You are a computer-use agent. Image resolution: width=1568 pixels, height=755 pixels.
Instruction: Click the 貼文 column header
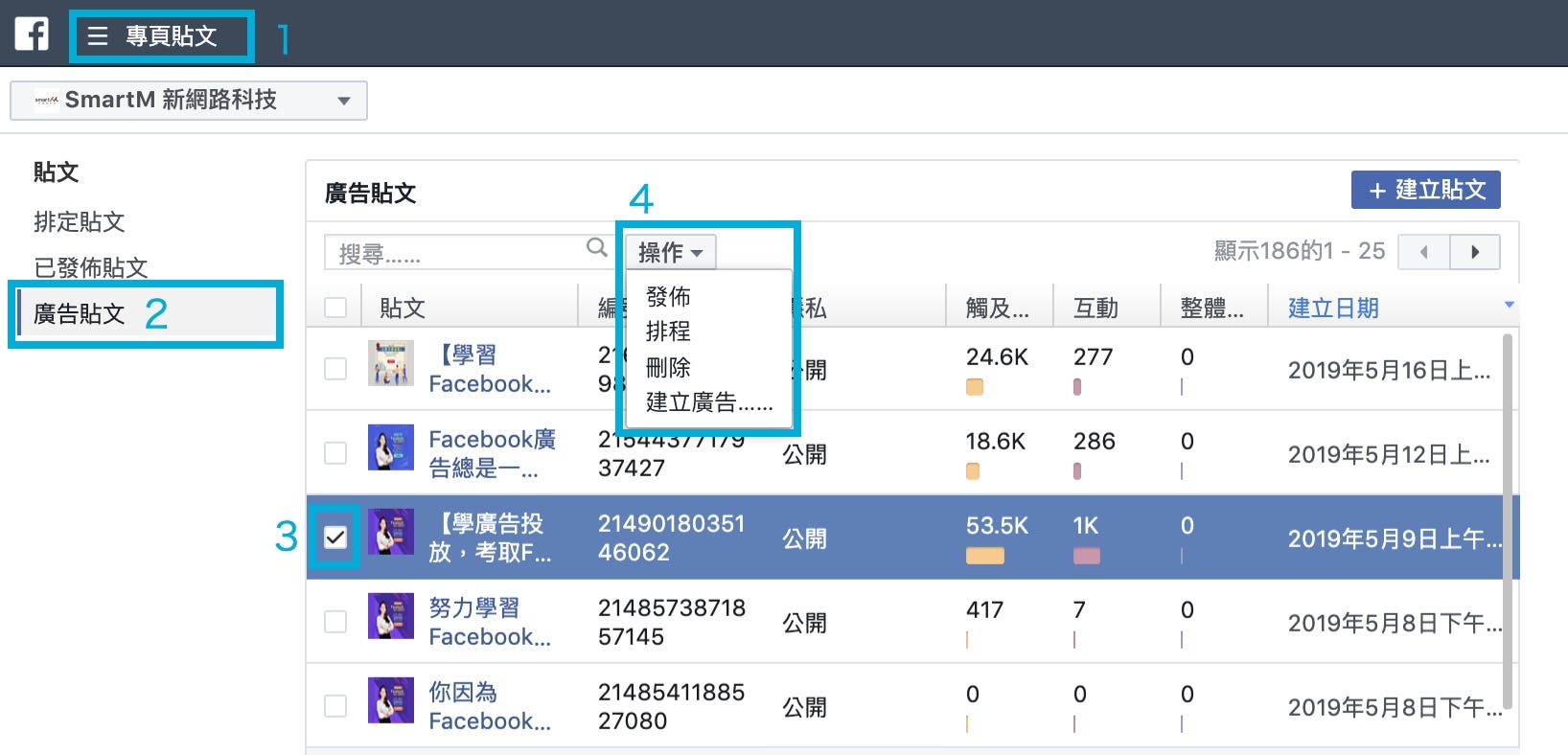(x=403, y=309)
